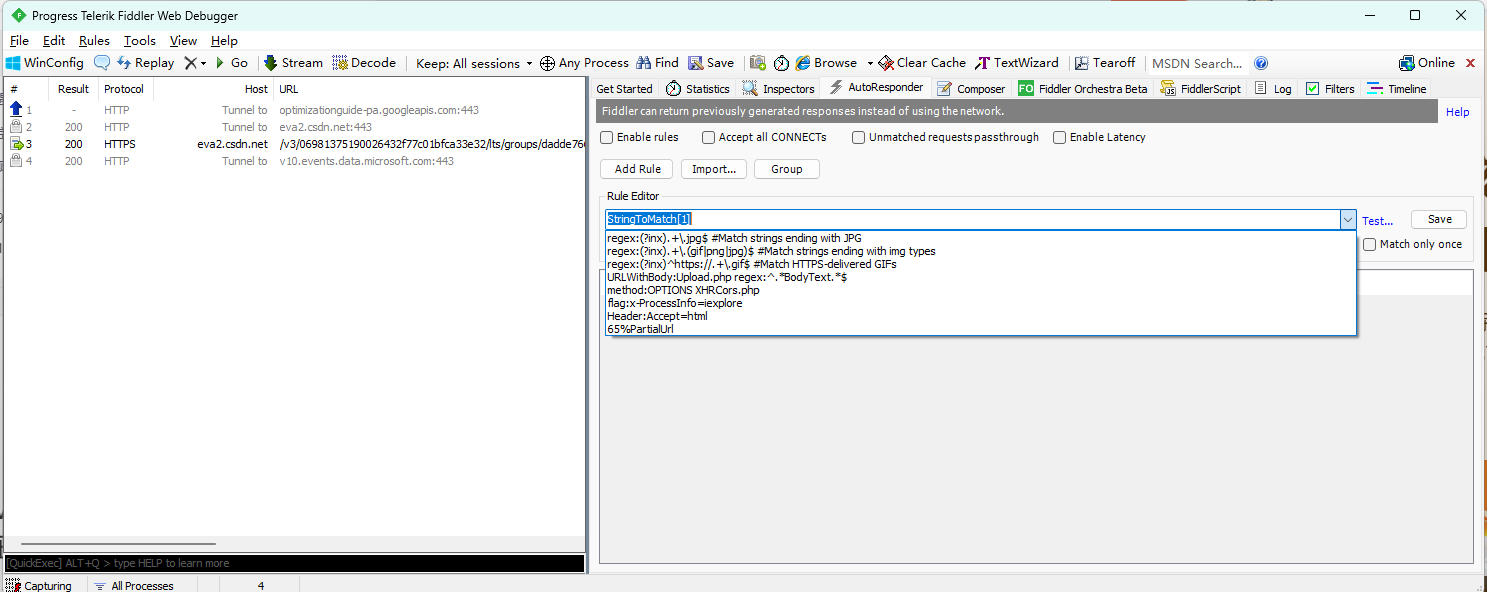Click the Remove (X) toolbar icon

coord(190,63)
